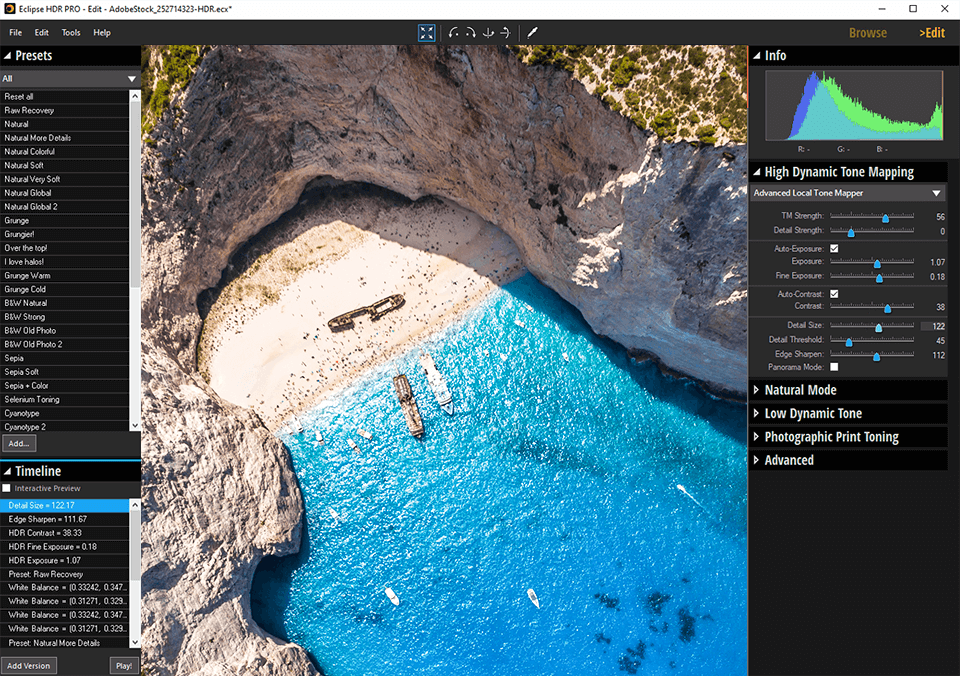Click the flip horizontal icon

click(488, 33)
